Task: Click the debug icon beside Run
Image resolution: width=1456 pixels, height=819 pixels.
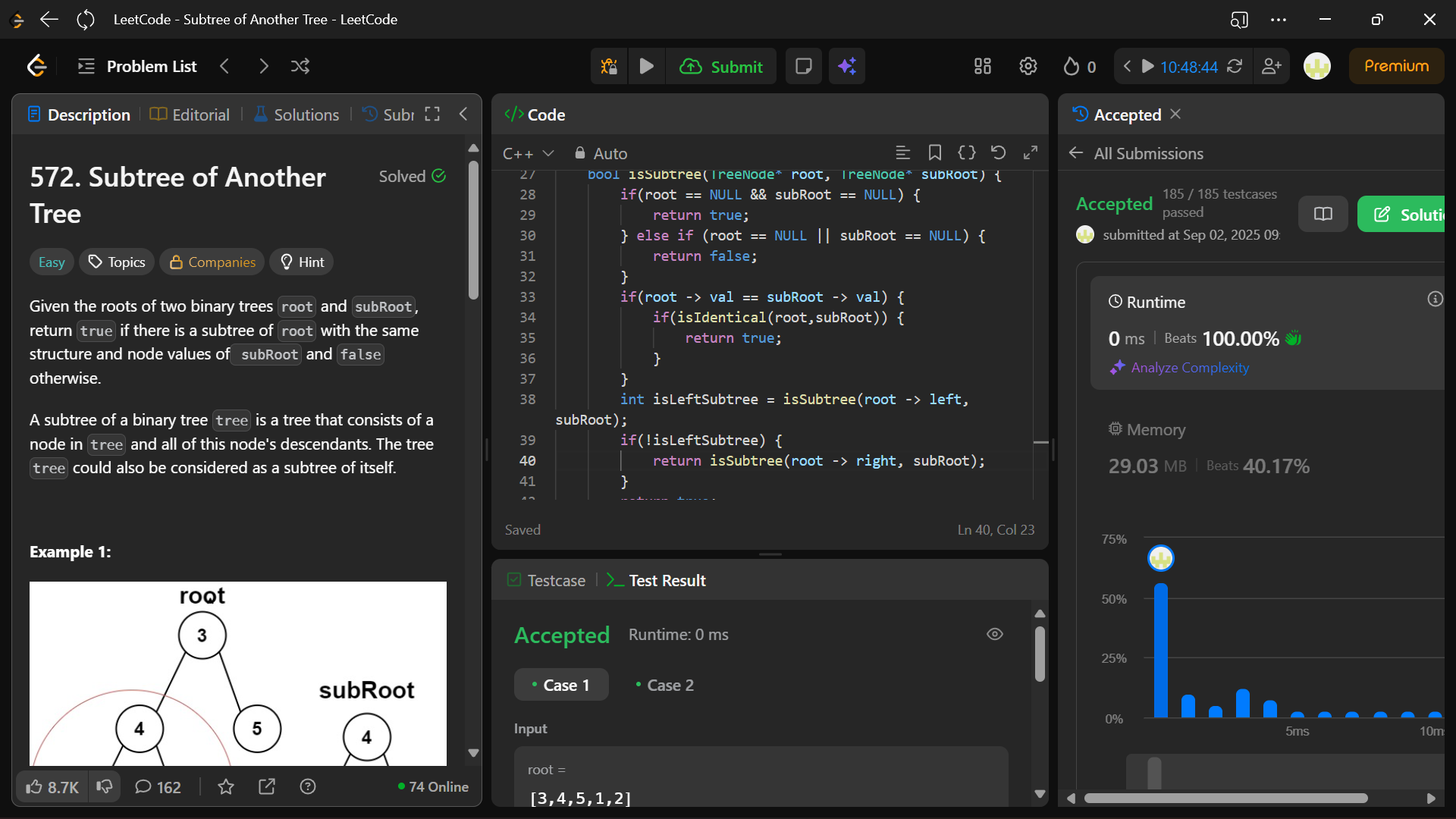Action: click(x=609, y=67)
